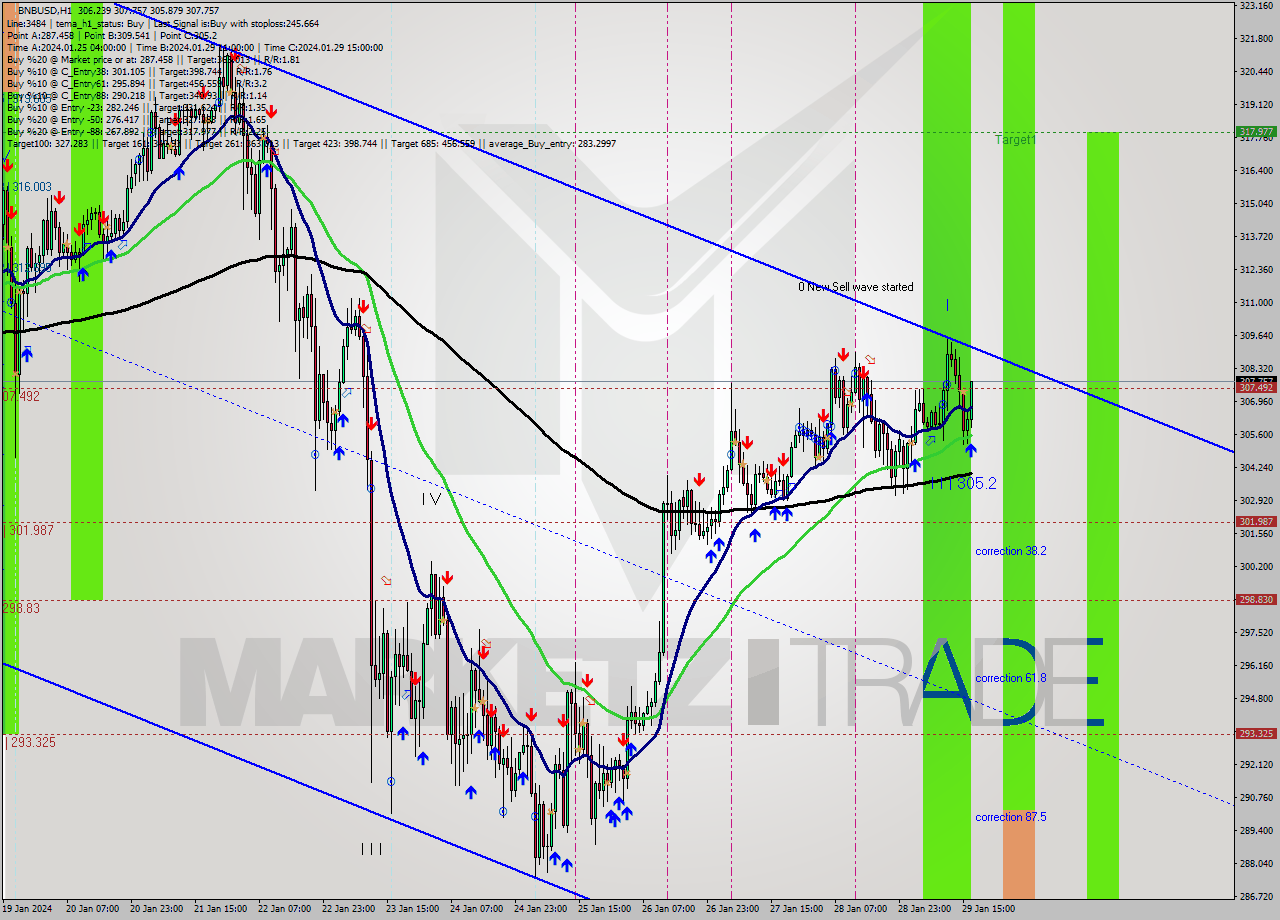1280x920 pixels.
Task: Click the Target1 label
Action: [x=1015, y=140]
